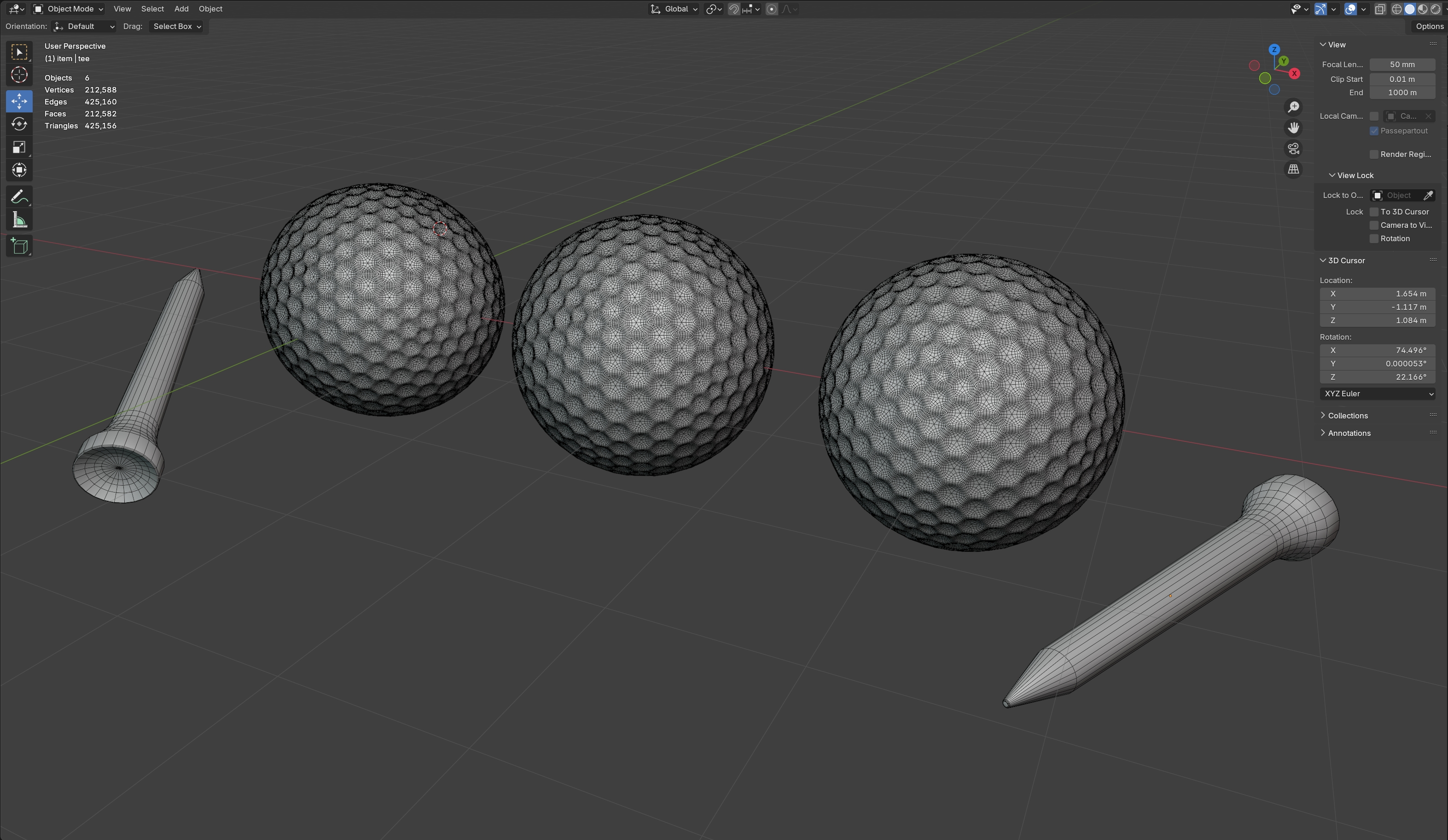Select the Annotate pencil tool
This screenshot has width=1448, height=840.
point(19,197)
